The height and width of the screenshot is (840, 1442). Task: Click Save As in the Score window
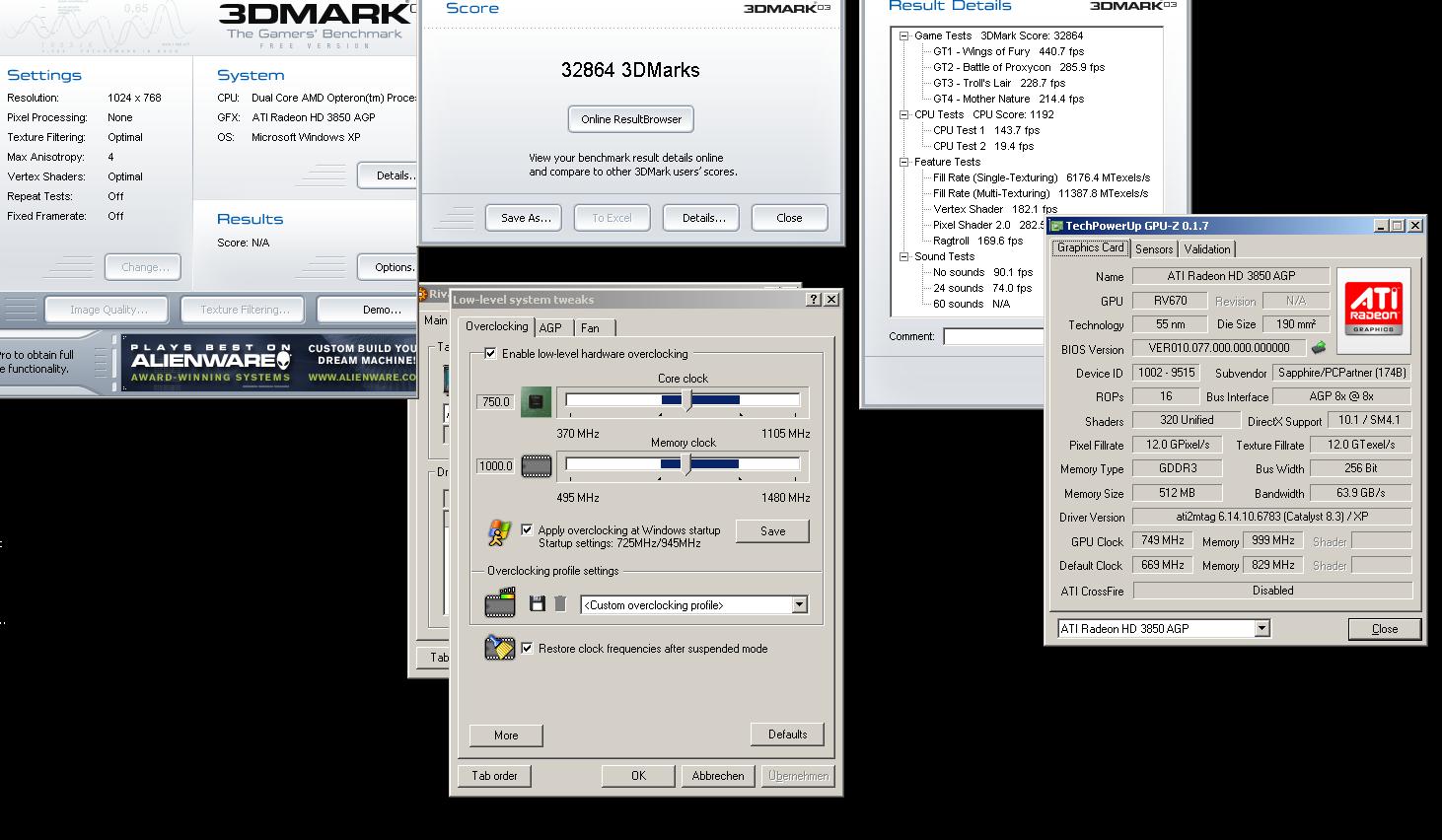coord(524,218)
